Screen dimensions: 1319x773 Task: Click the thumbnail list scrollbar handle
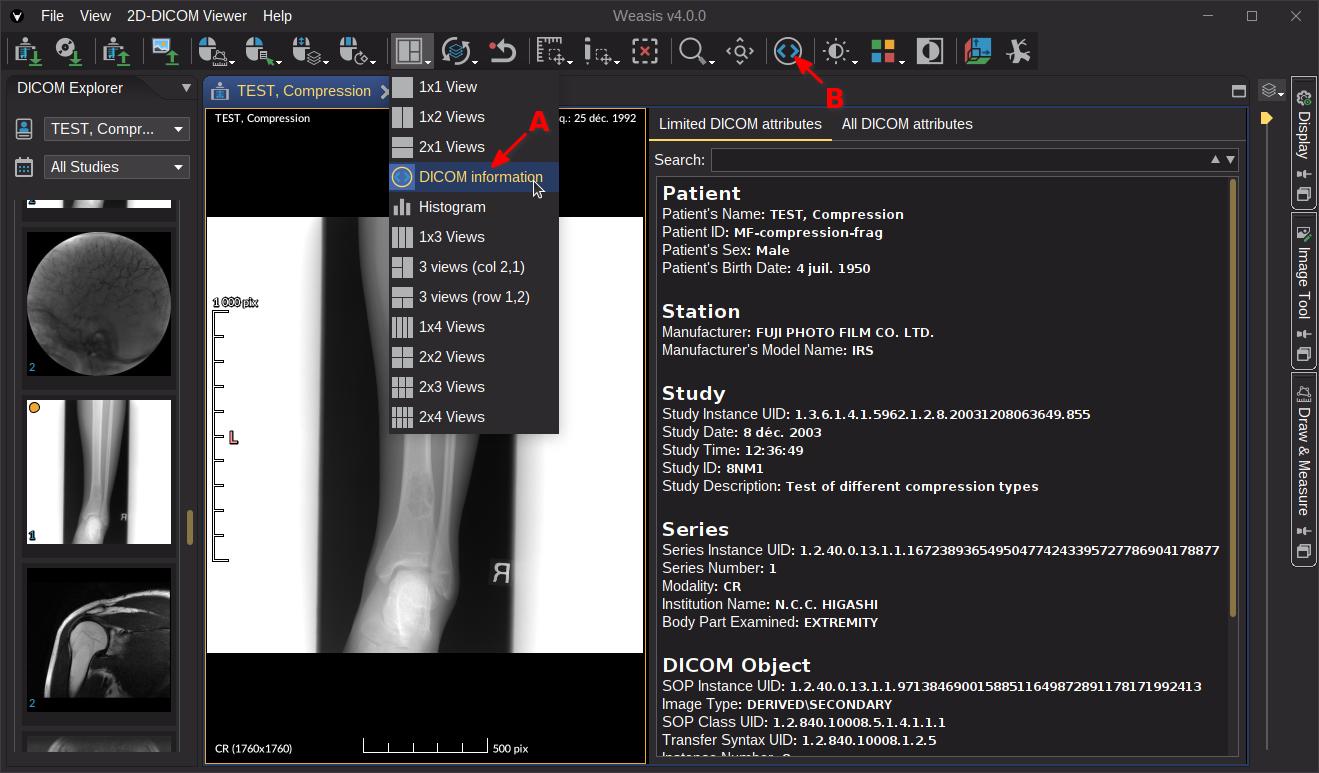click(x=189, y=527)
